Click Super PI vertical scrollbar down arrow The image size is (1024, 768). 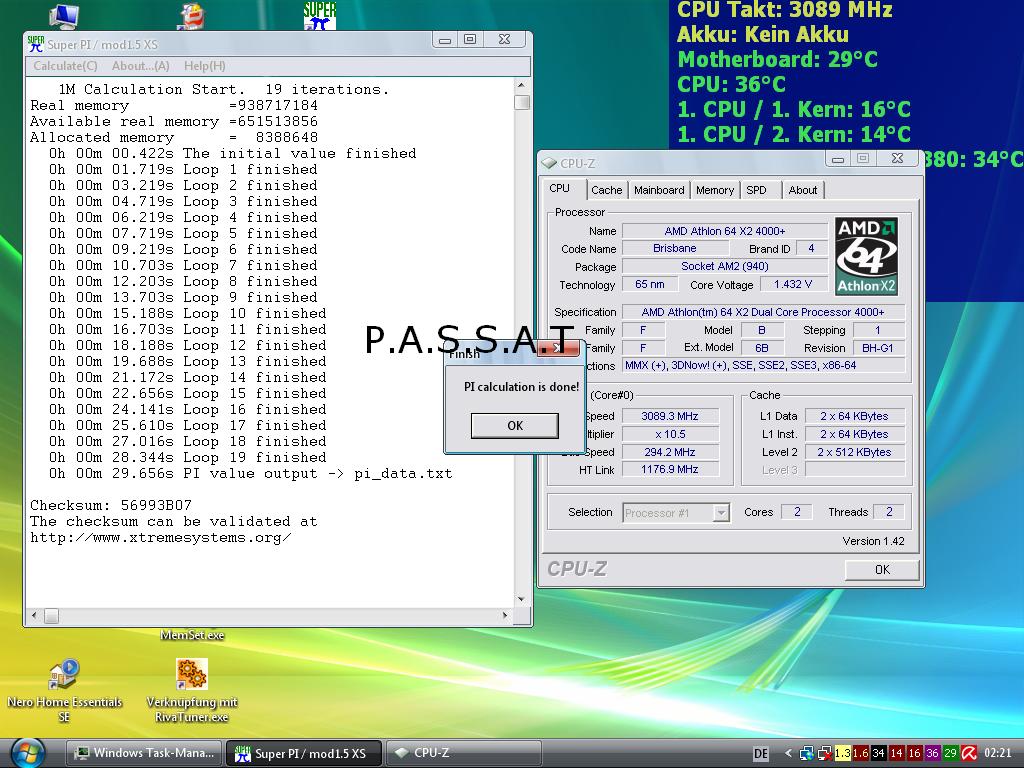click(x=521, y=599)
